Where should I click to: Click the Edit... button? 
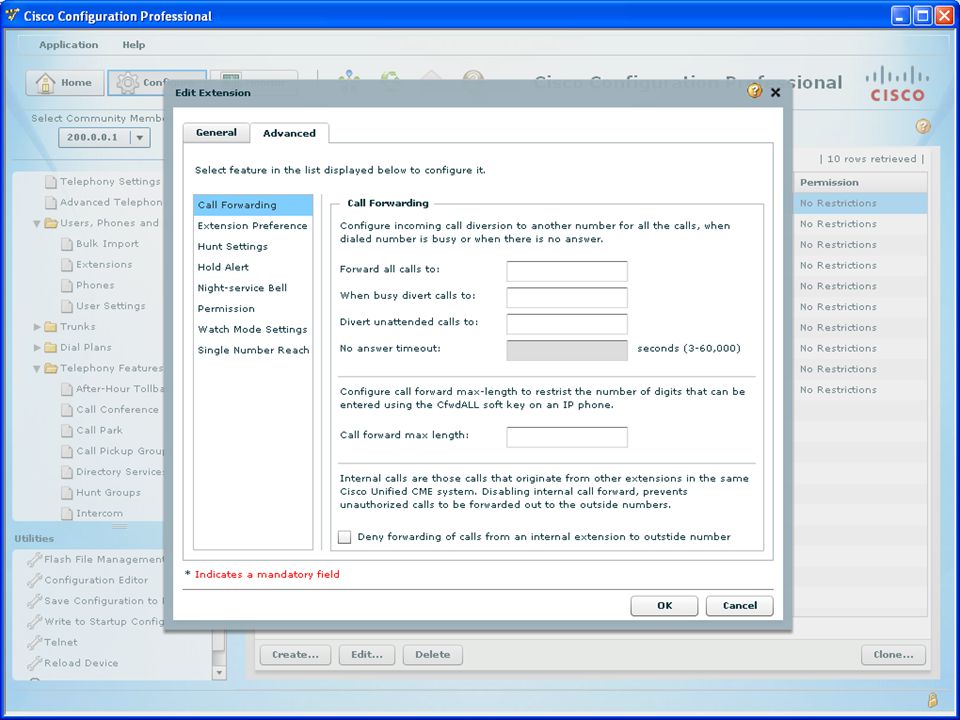367,654
